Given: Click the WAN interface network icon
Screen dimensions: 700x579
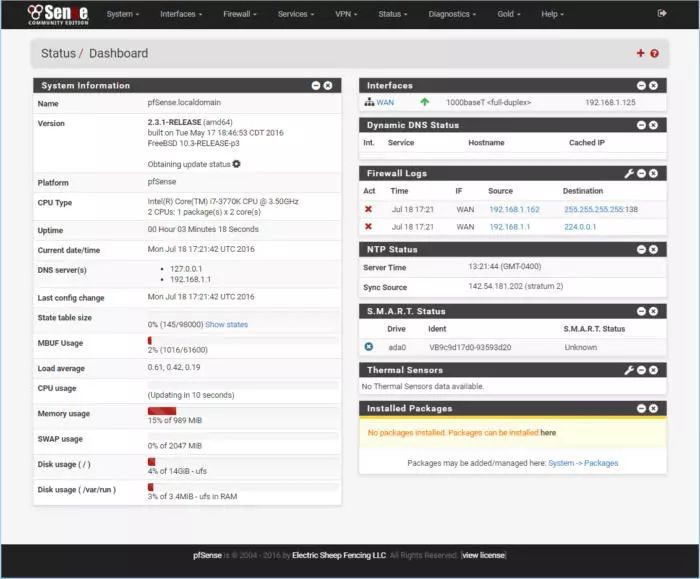Looking at the screenshot, I should (x=369, y=102).
